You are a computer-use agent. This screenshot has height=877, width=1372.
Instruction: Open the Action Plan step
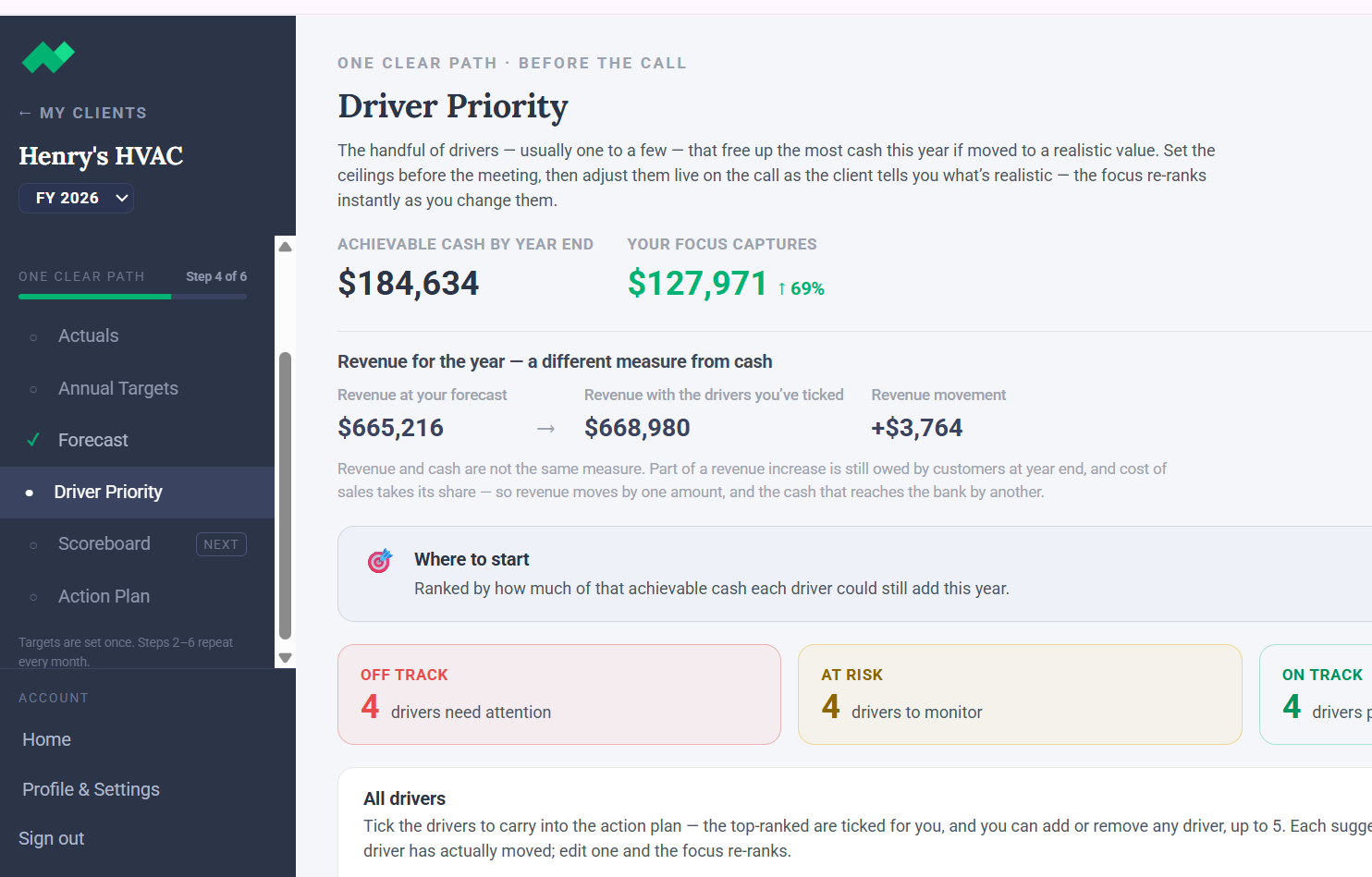(x=137, y=596)
